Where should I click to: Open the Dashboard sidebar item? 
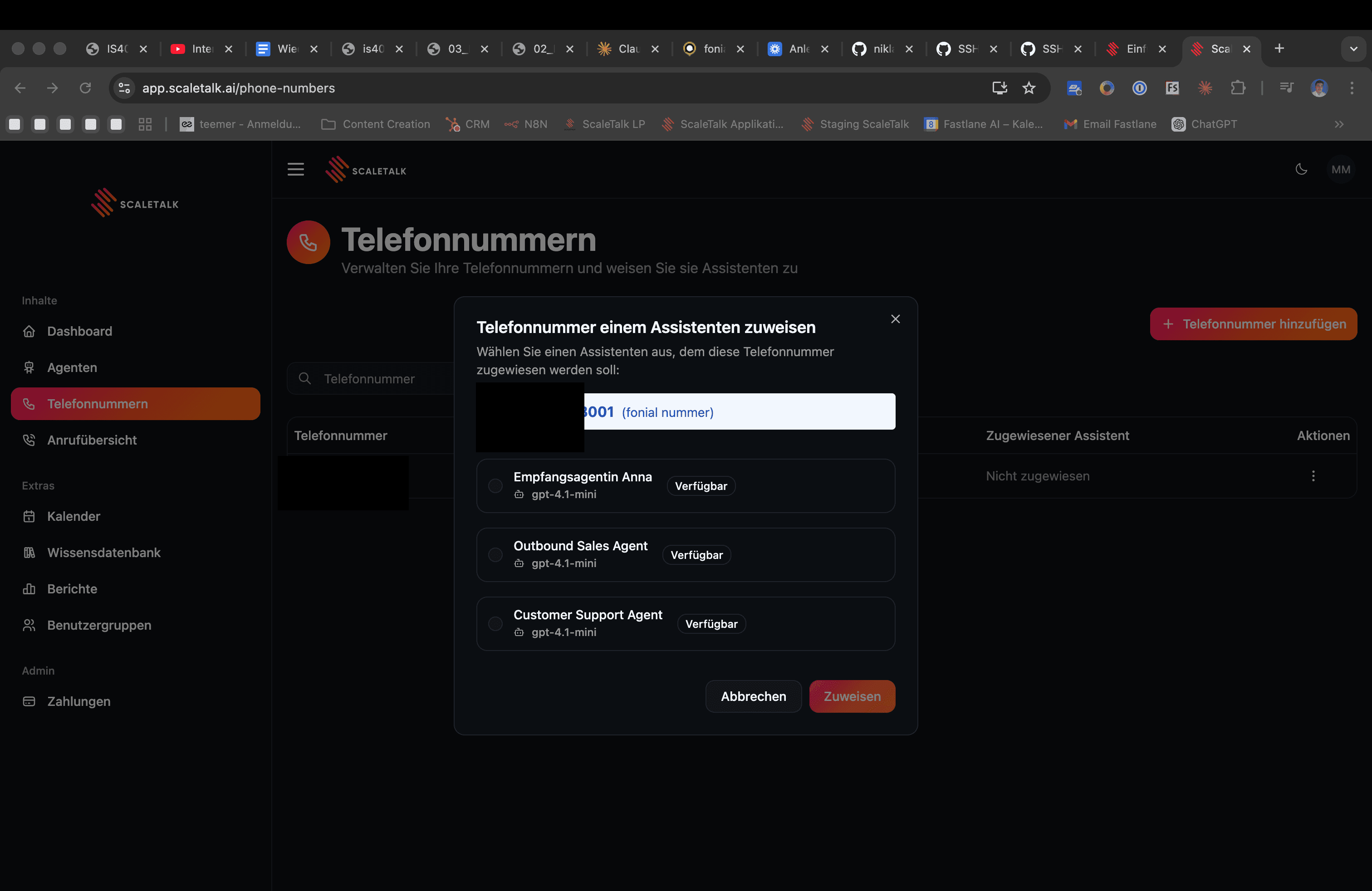pyautogui.click(x=136, y=331)
